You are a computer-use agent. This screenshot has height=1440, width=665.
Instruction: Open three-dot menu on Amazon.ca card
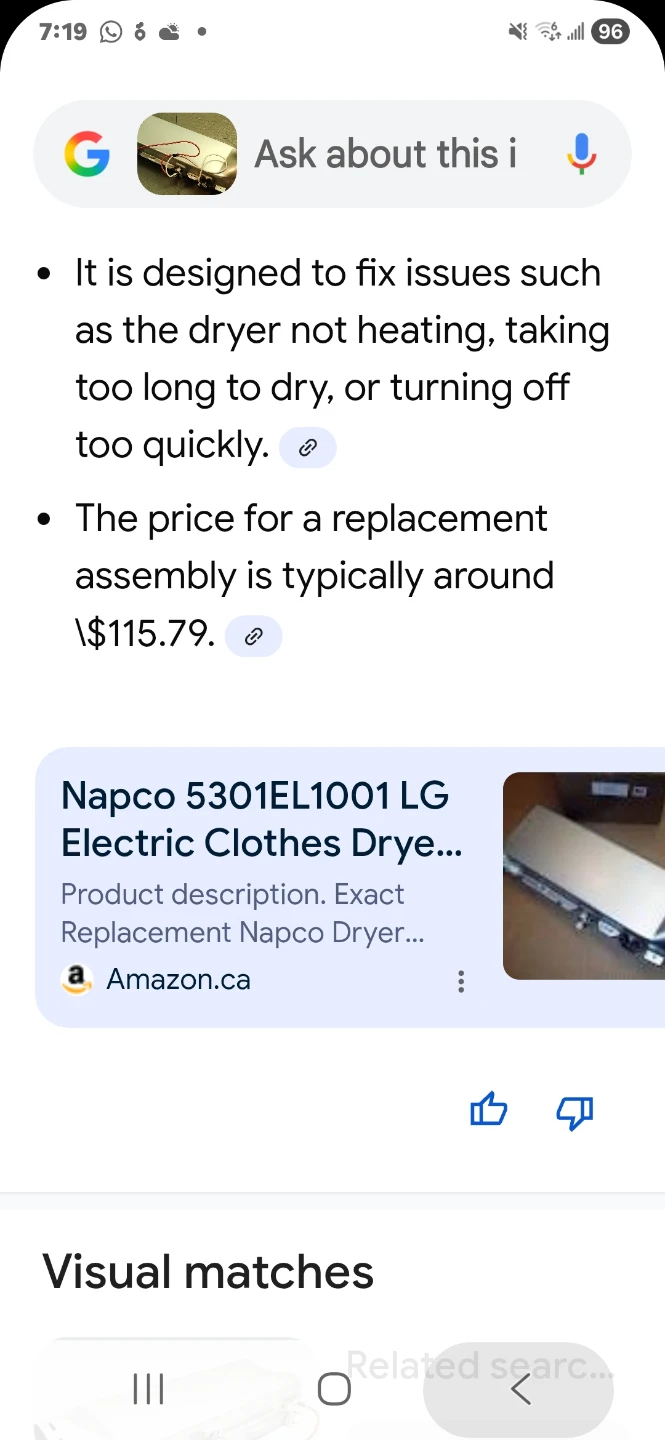pos(461,981)
